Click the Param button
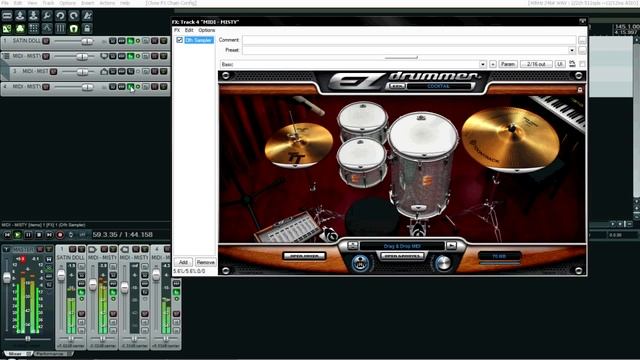The image size is (640, 360). 508,64
